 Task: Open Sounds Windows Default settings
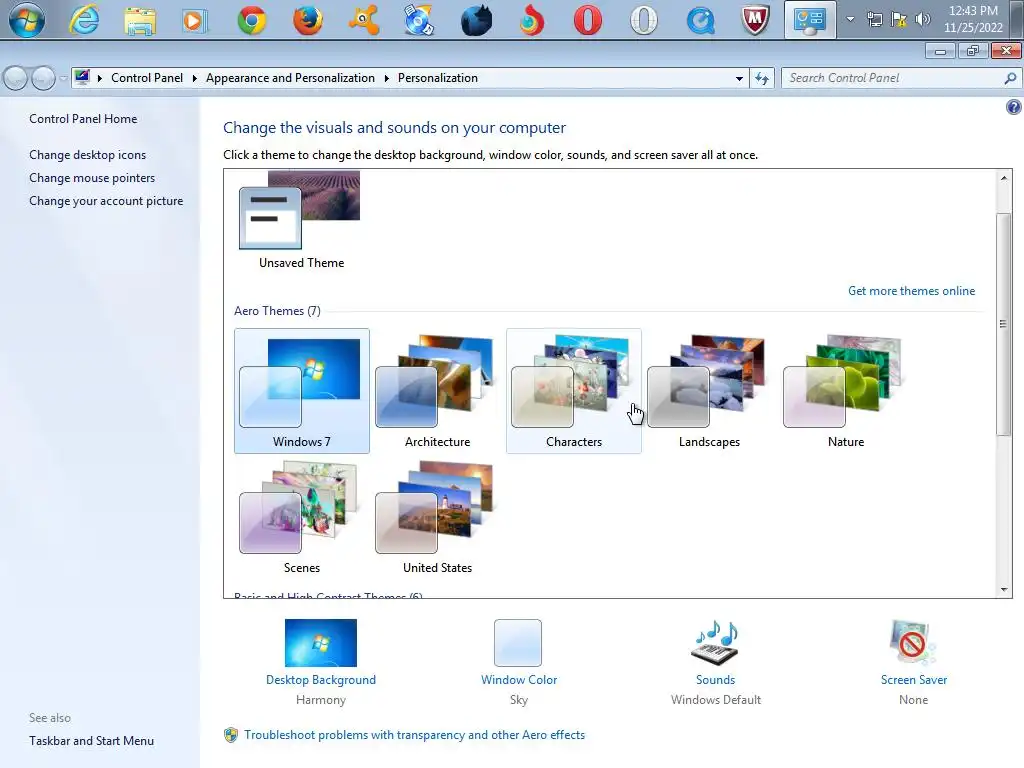pos(716,662)
